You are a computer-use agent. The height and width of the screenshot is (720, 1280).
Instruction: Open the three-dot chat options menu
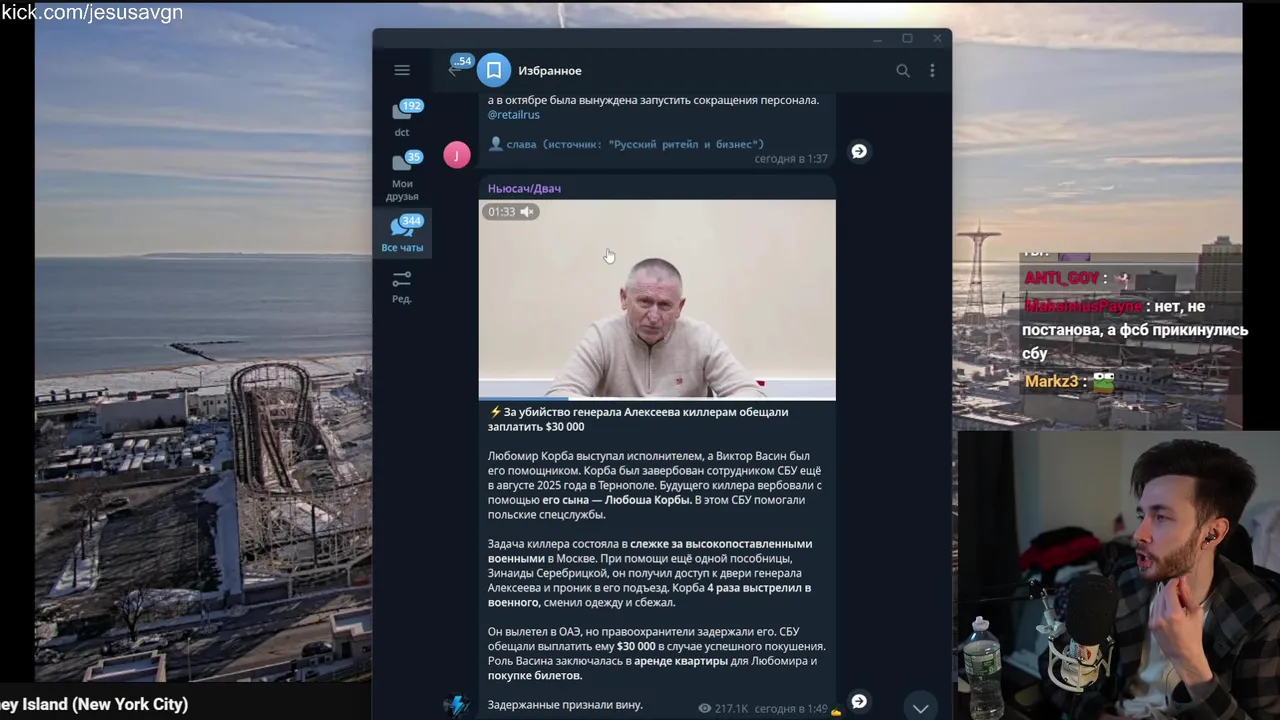[932, 71]
